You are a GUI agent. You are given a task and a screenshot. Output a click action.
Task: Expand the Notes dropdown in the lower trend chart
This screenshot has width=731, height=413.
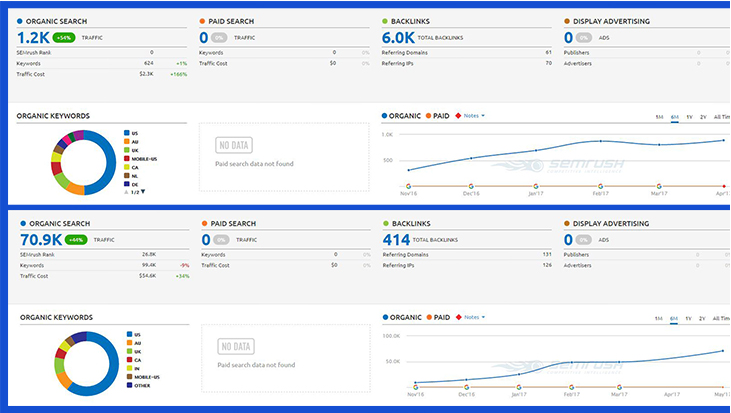coord(474,318)
